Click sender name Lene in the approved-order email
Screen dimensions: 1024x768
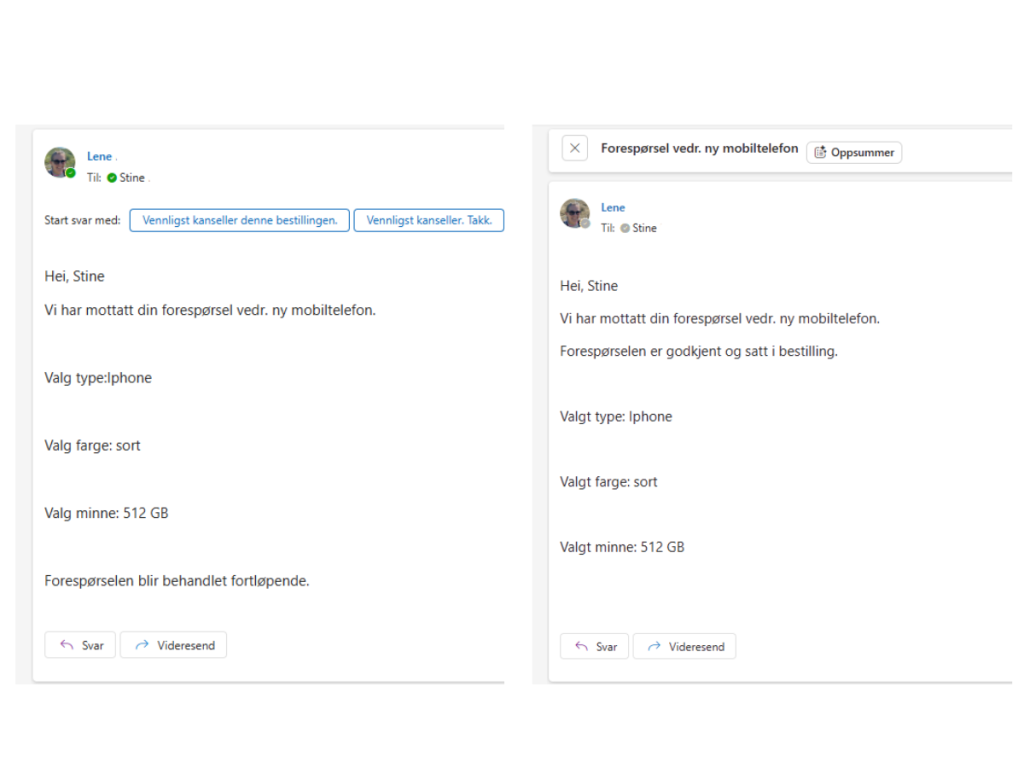pos(613,208)
